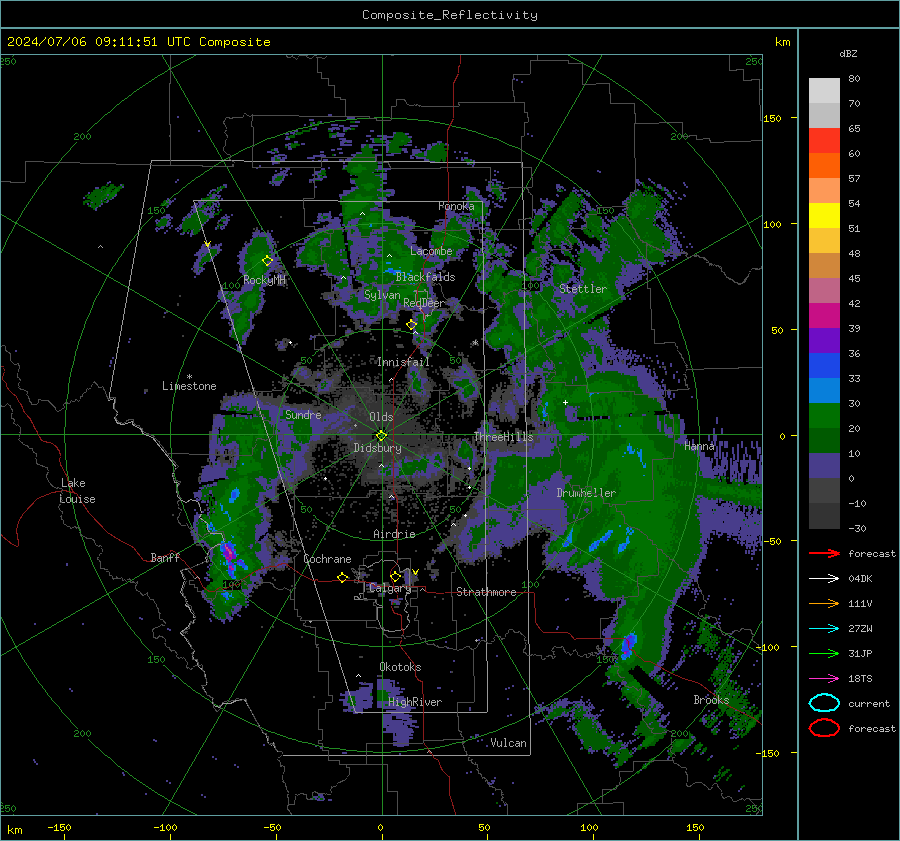This screenshot has height=841, width=900.
Task: Click the ThreeHills label
Action: [503, 437]
